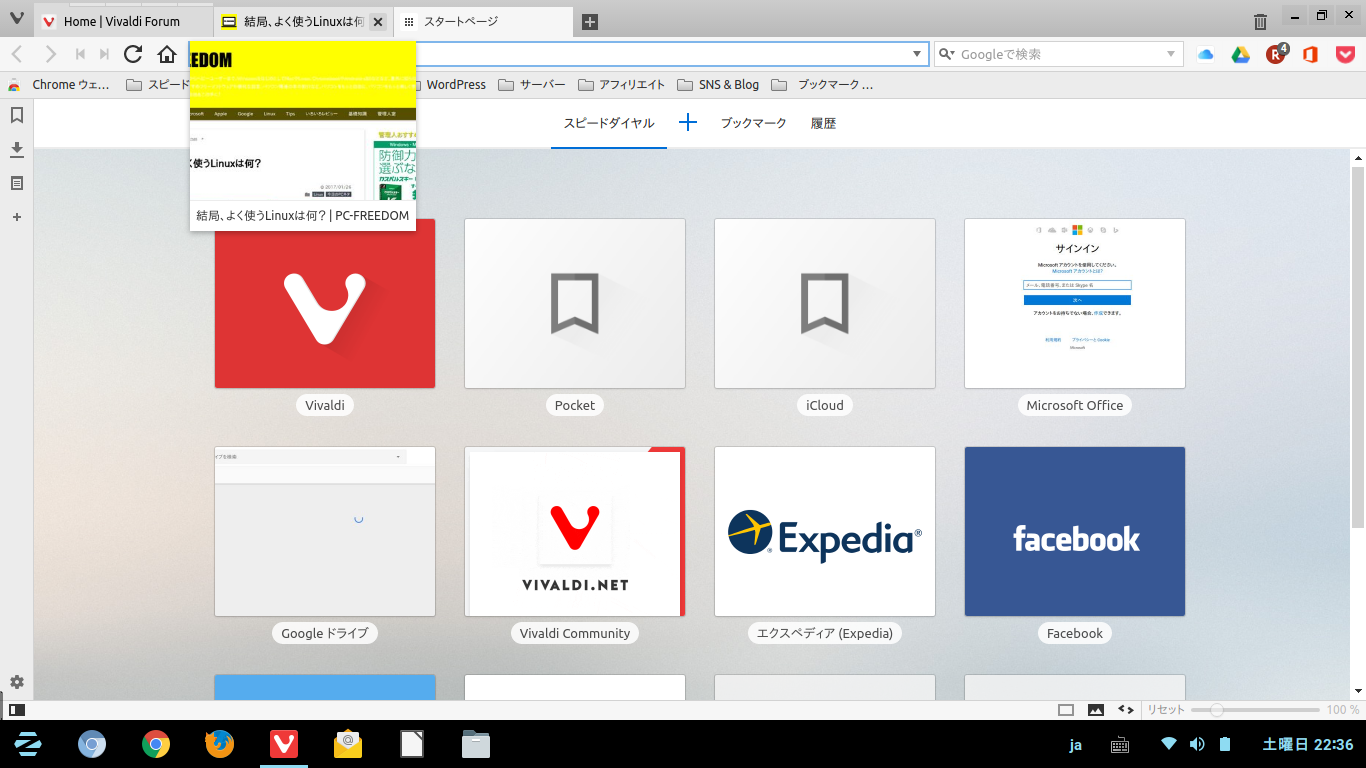Click the reload page button

click(132, 54)
